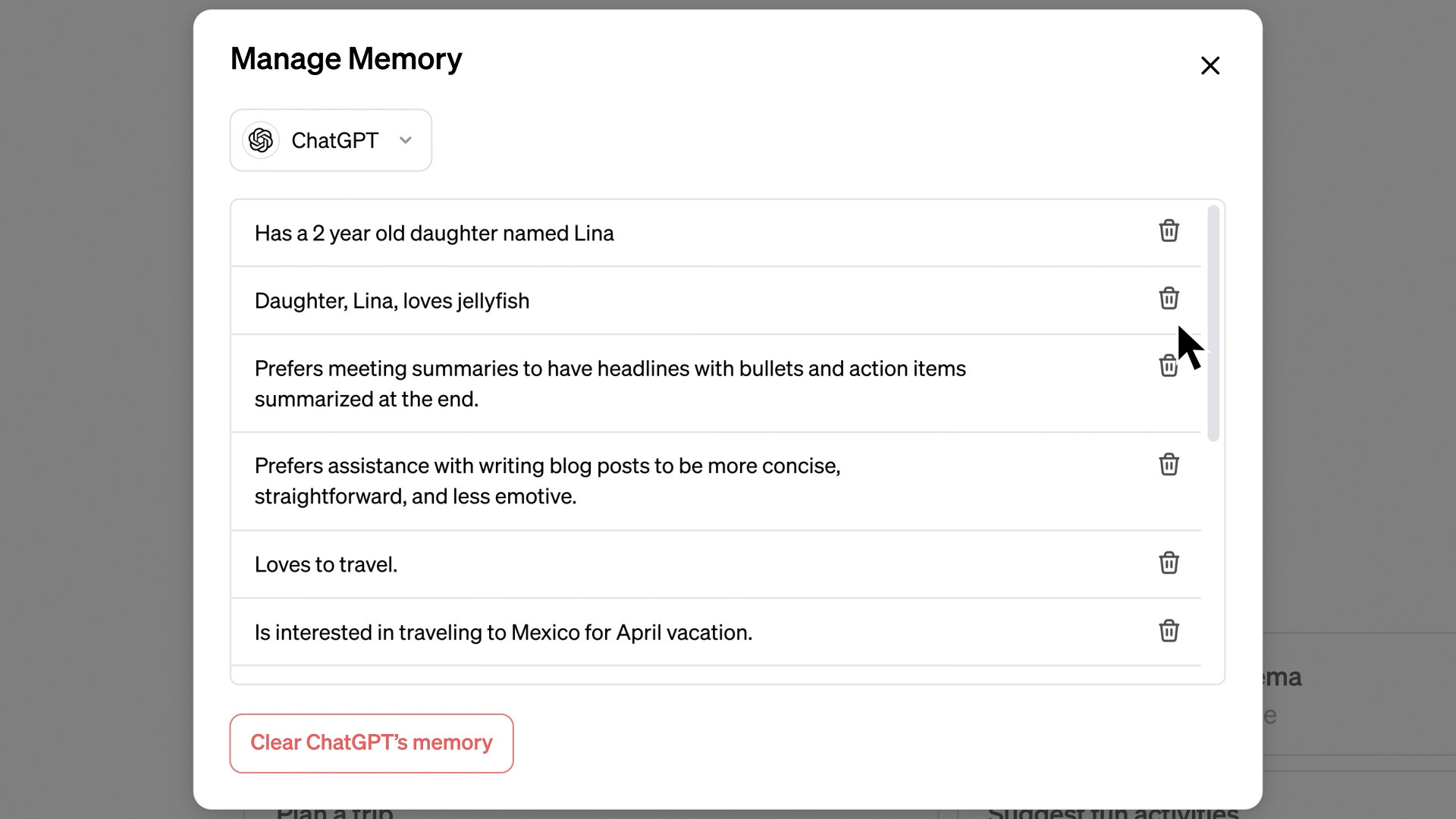Remove the meeting summaries preference memory

(x=1168, y=366)
